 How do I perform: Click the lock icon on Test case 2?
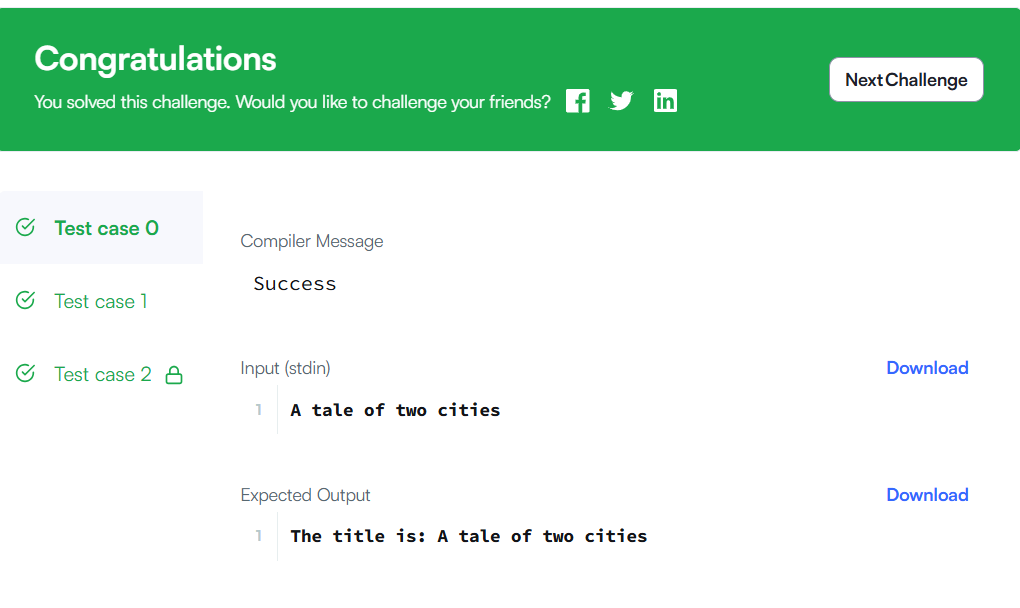coord(174,375)
